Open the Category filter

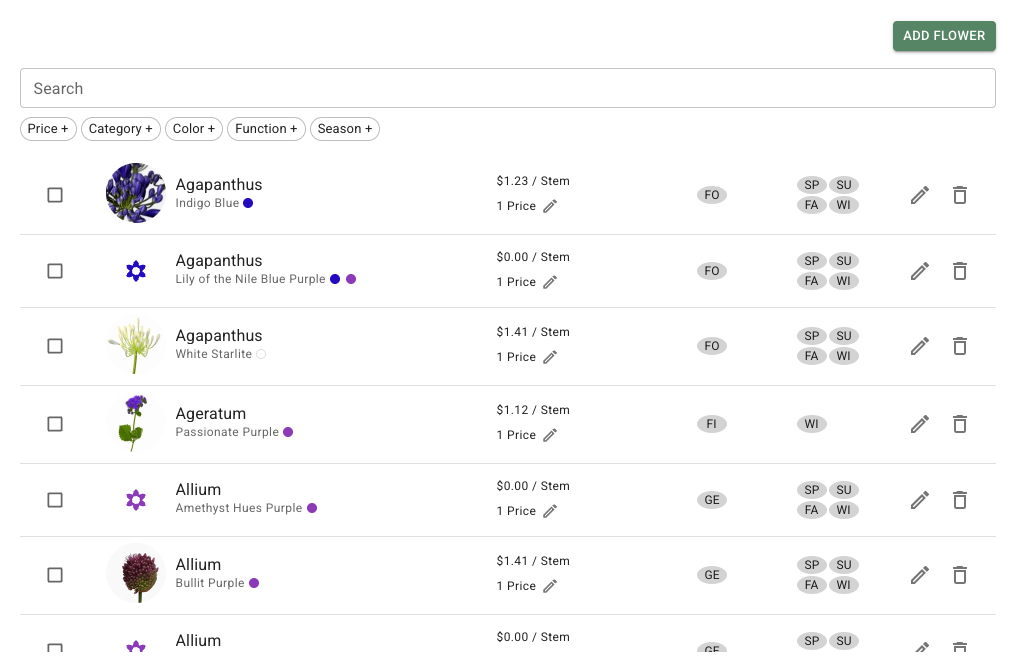[121, 129]
